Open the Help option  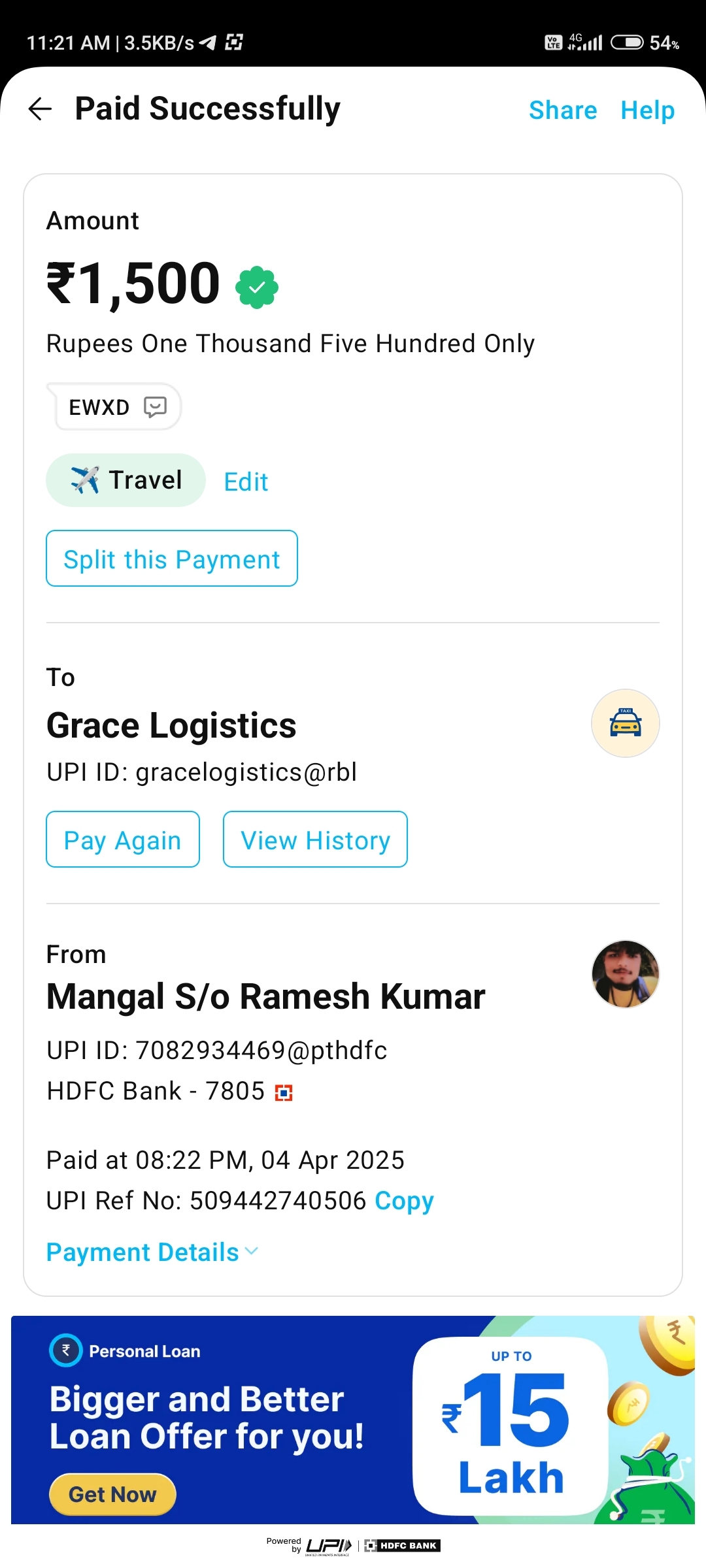(647, 110)
